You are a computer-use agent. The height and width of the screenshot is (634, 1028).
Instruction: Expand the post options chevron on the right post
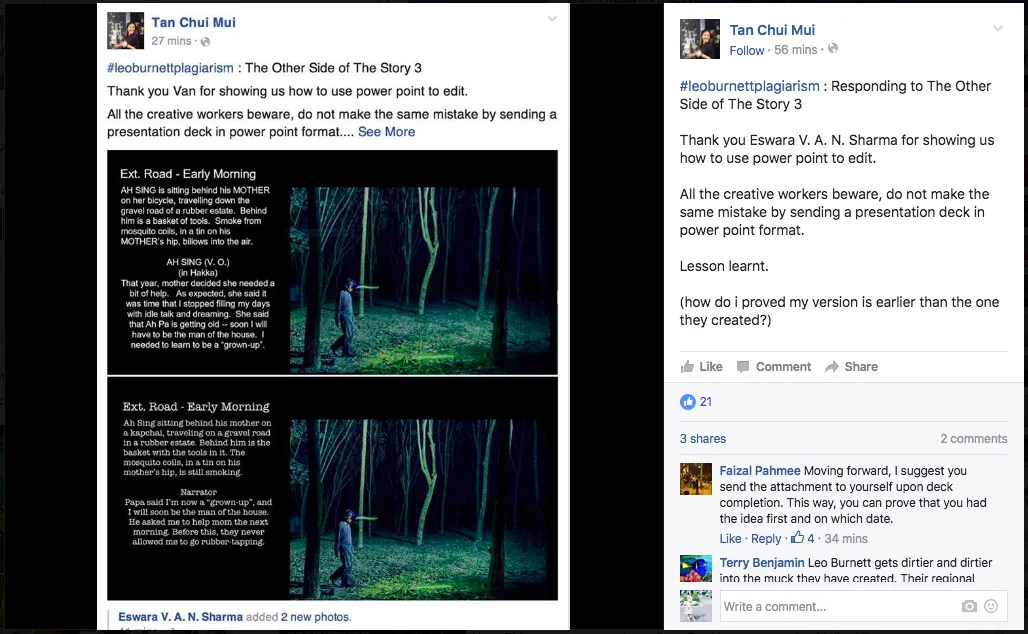[998, 28]
